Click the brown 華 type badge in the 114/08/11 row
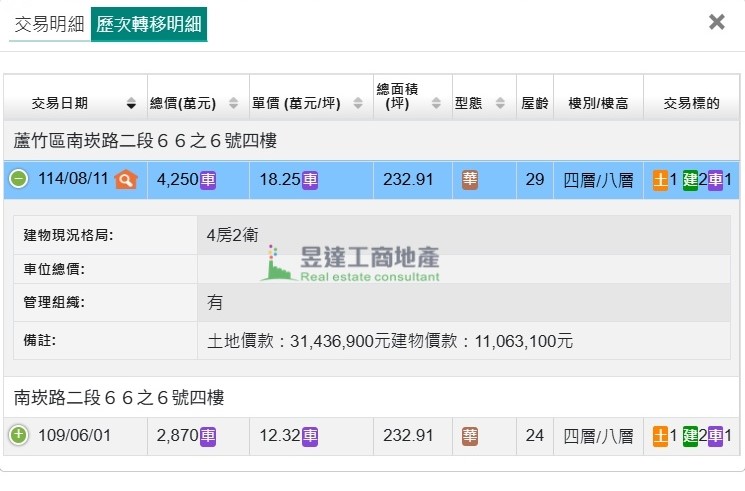The height and width of the screenshot is (491, 745). coord(470,180)
